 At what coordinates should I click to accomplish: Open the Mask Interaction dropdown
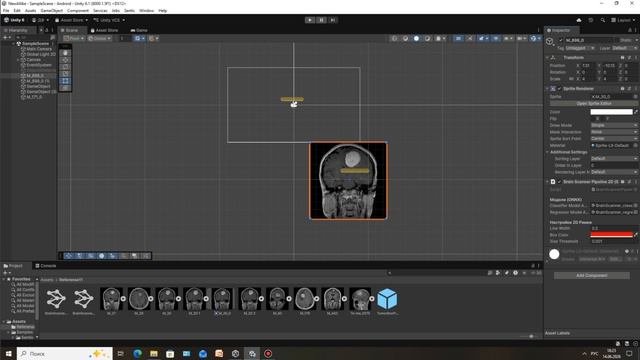614,132
